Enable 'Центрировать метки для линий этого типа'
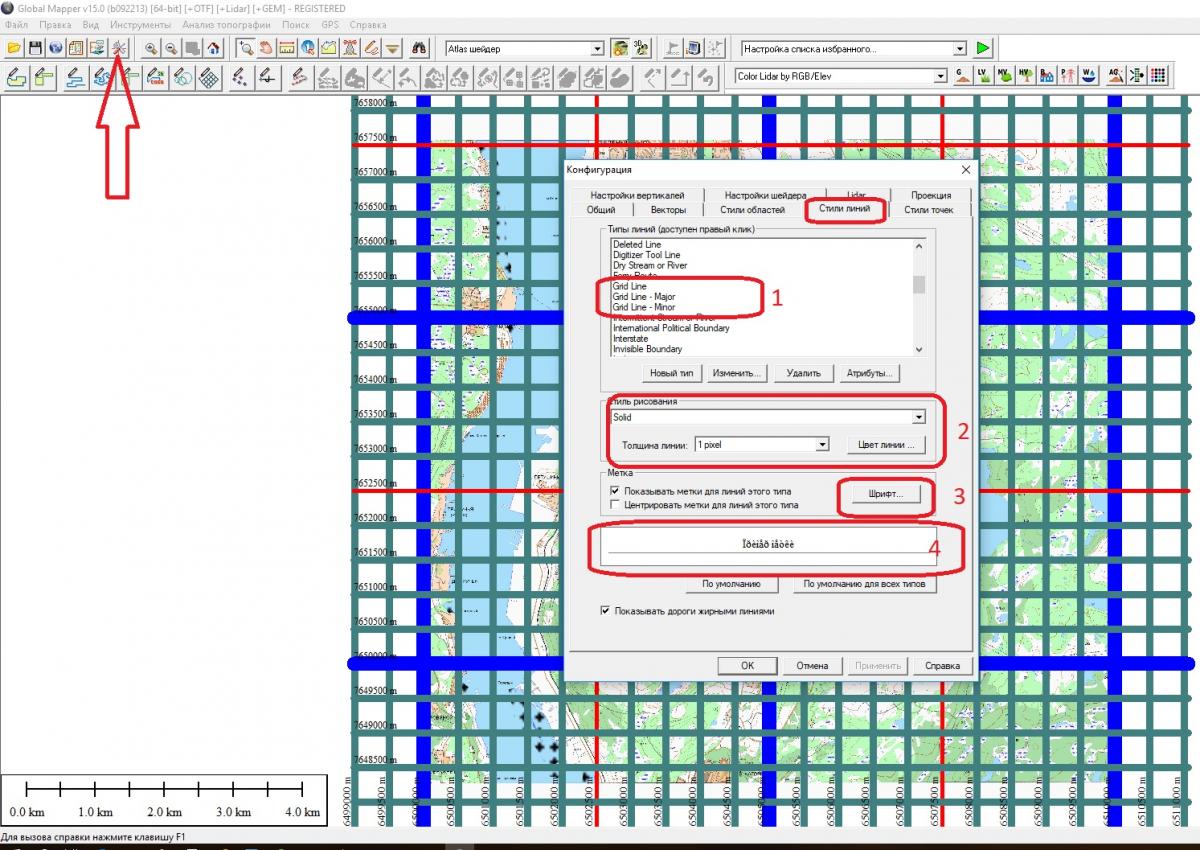This screenshot has height=850, width=1200. click(x=615, y=505)
